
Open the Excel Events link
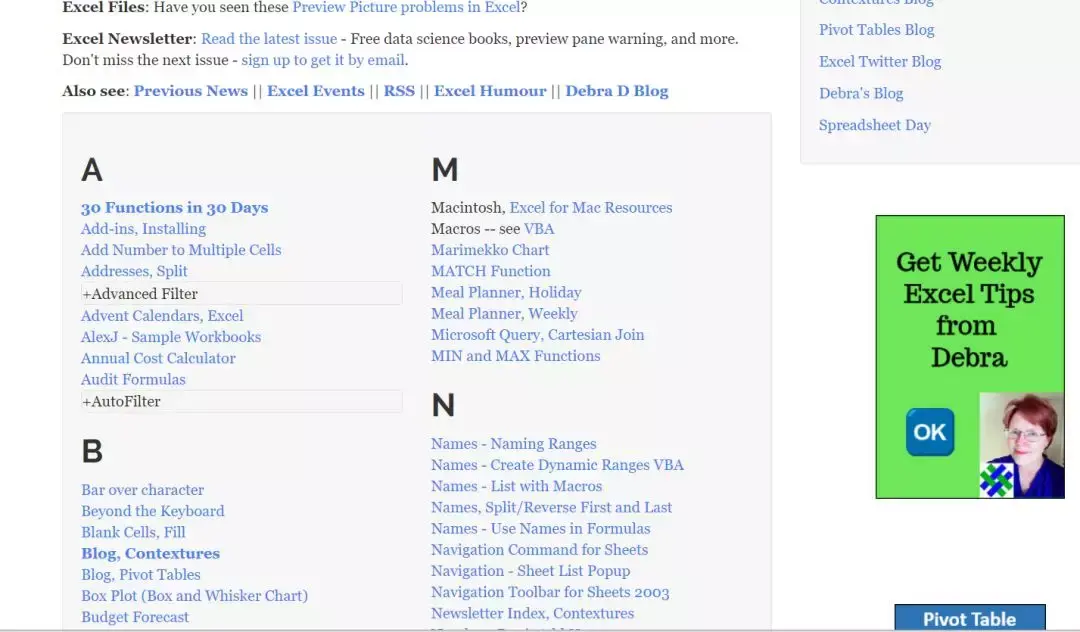[315, 91]
